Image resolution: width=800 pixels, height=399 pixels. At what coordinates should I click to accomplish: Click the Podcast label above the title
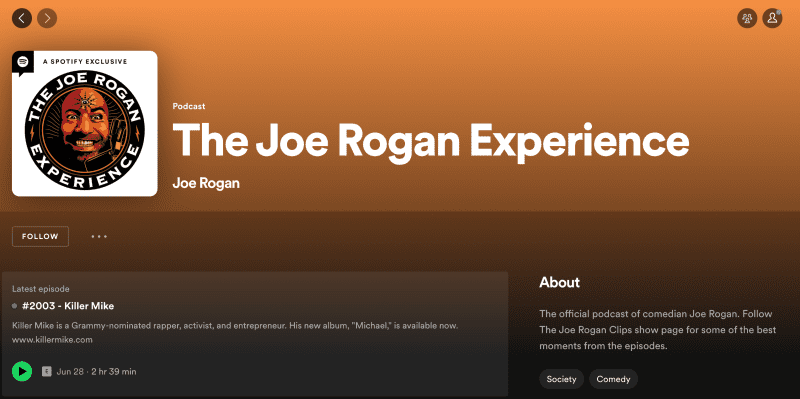point(189,106)
